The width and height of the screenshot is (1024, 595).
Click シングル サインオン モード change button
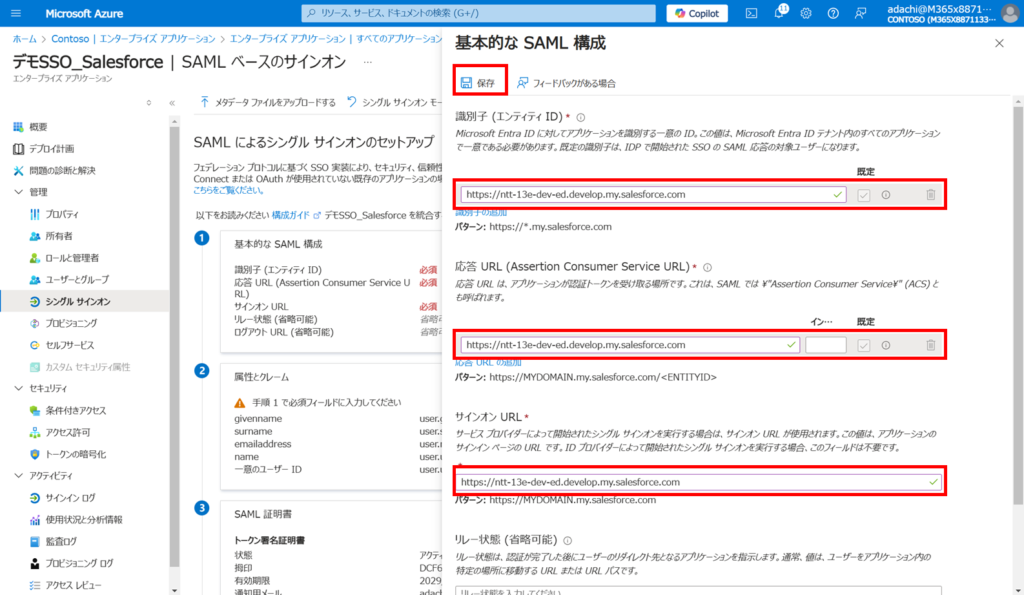point(394,103)
